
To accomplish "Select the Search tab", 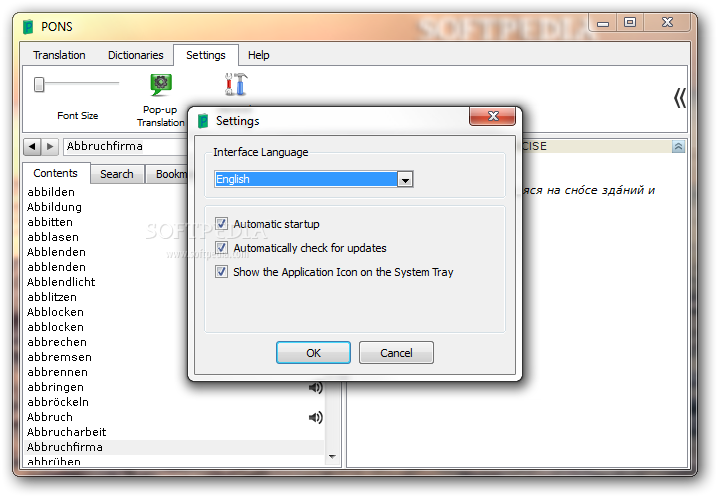I will click(117, 174).
